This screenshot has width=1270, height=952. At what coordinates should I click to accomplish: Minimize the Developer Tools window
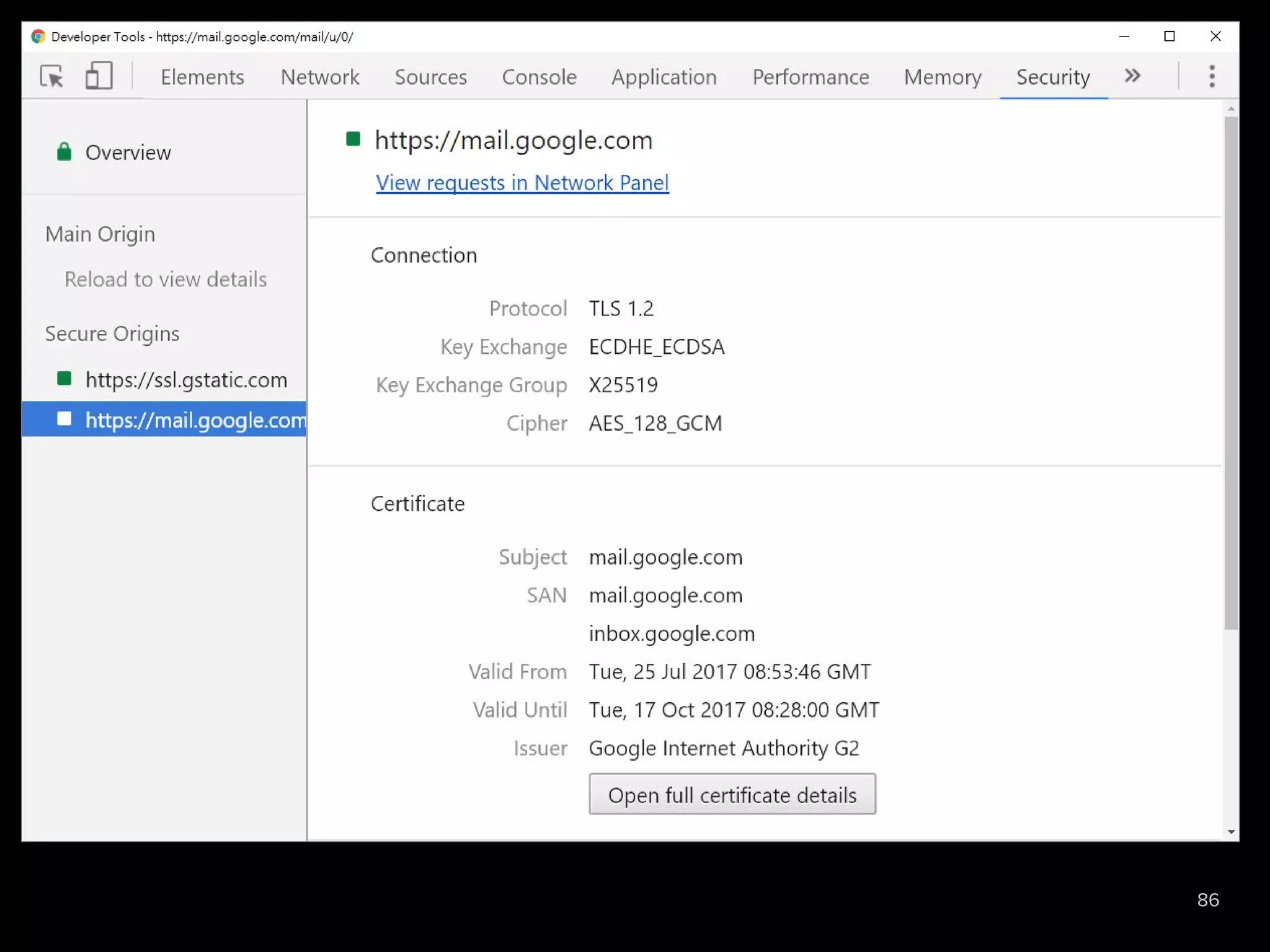click(1124, 37)
